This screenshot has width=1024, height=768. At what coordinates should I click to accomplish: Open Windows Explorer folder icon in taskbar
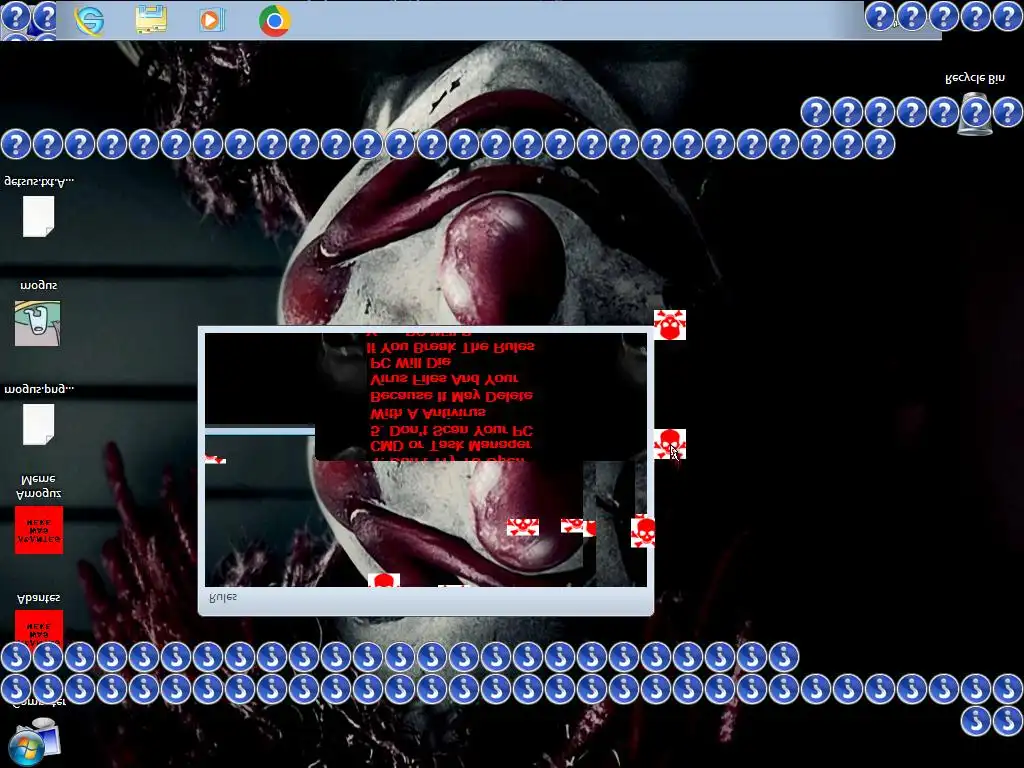[x=152, y=20]
